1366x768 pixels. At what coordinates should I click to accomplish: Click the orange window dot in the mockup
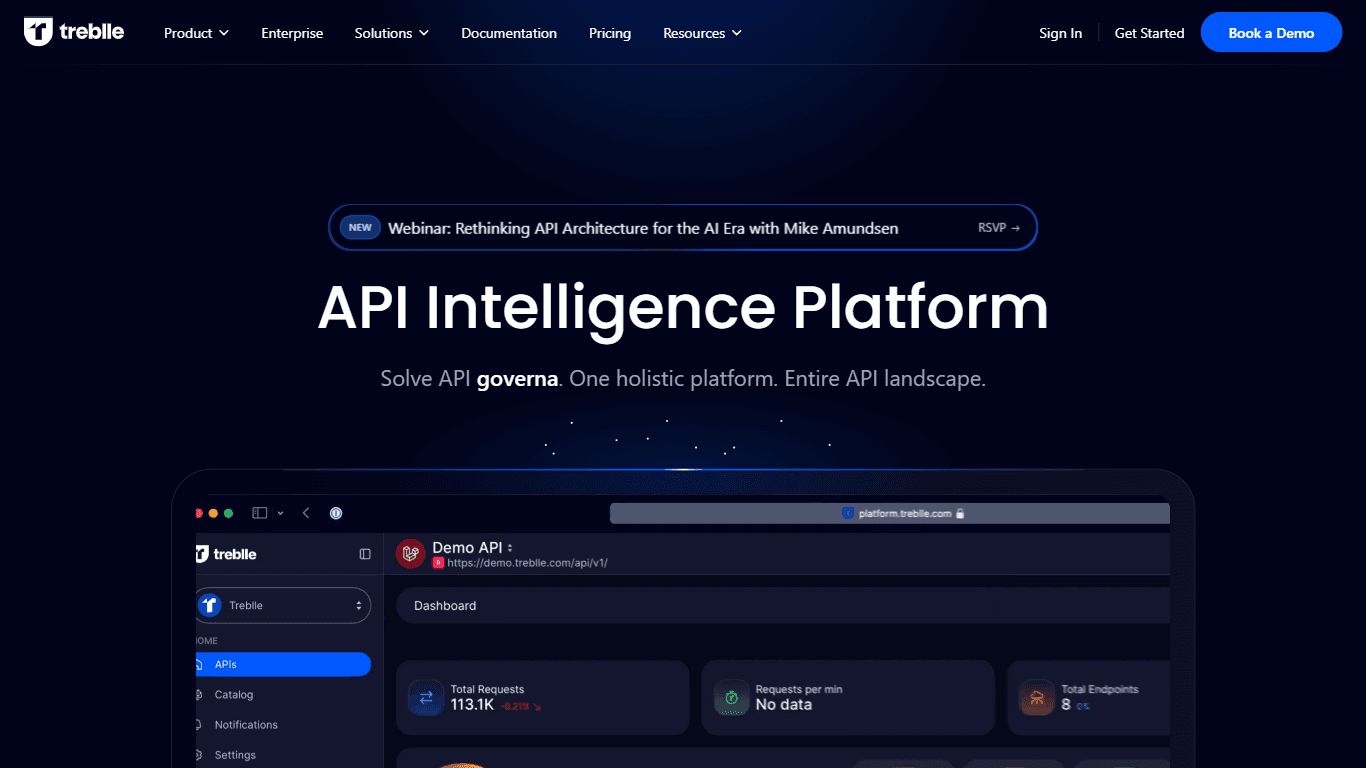(x=213, y=513)
